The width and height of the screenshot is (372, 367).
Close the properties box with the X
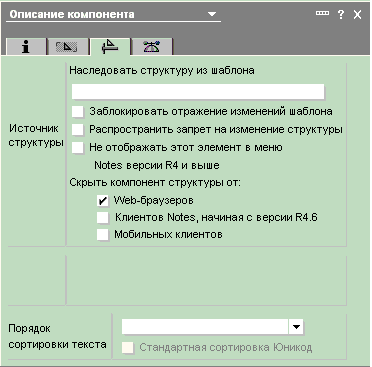[x=357, y=15]
